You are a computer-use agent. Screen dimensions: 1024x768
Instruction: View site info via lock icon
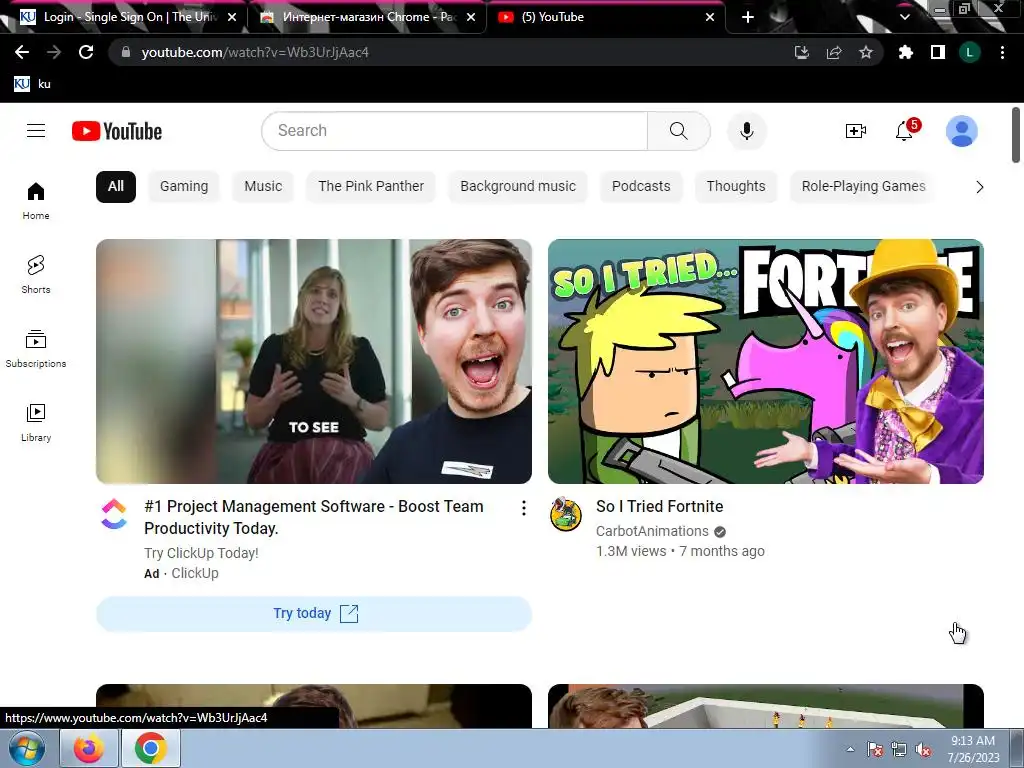point(126,52)
